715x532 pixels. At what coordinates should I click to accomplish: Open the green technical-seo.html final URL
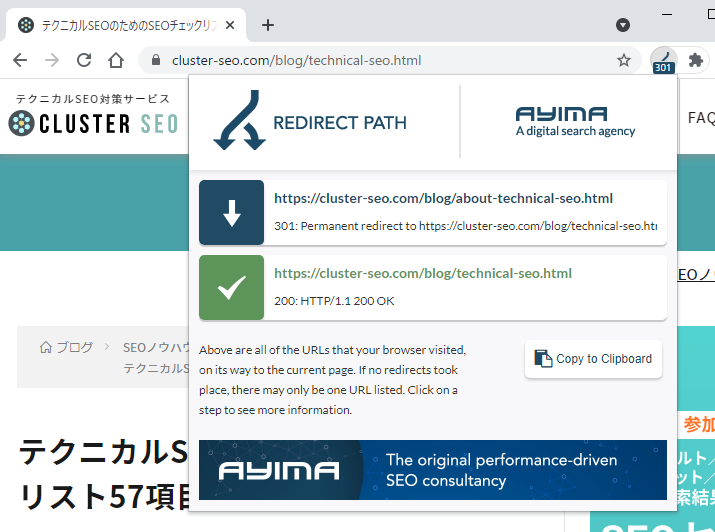point(423,273)
